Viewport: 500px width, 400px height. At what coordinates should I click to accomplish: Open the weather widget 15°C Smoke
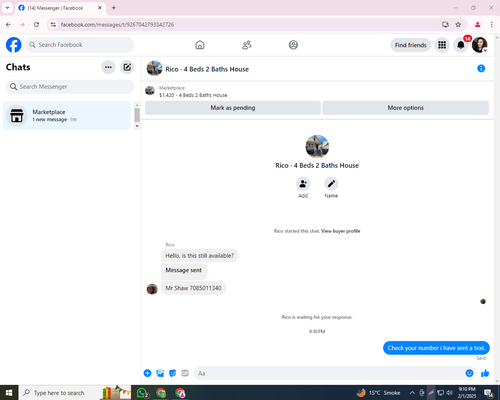tap(378, 393)
